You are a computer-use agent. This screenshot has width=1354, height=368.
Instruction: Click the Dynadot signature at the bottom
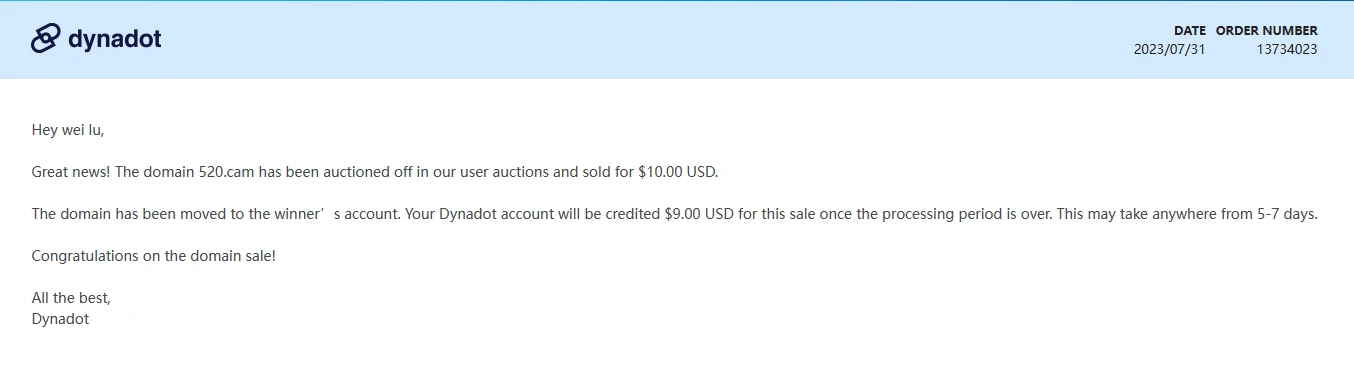pos(61,319)
